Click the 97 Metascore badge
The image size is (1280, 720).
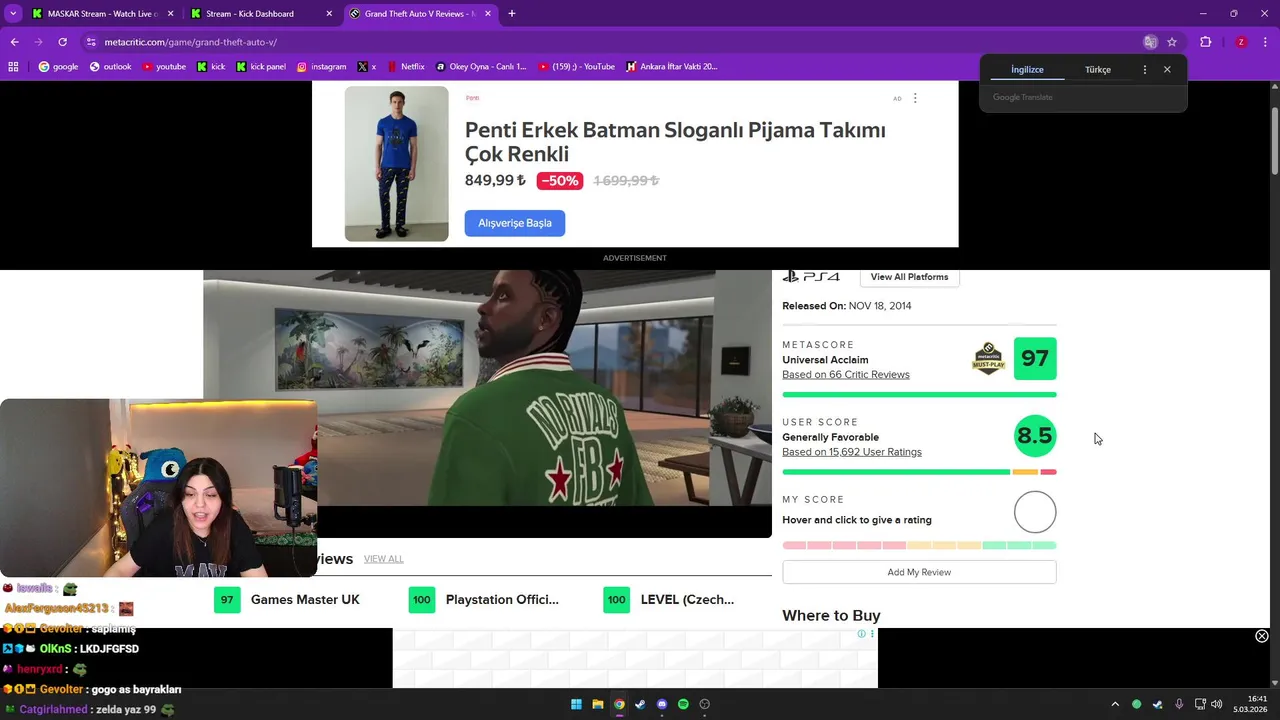coord(1035,359)
